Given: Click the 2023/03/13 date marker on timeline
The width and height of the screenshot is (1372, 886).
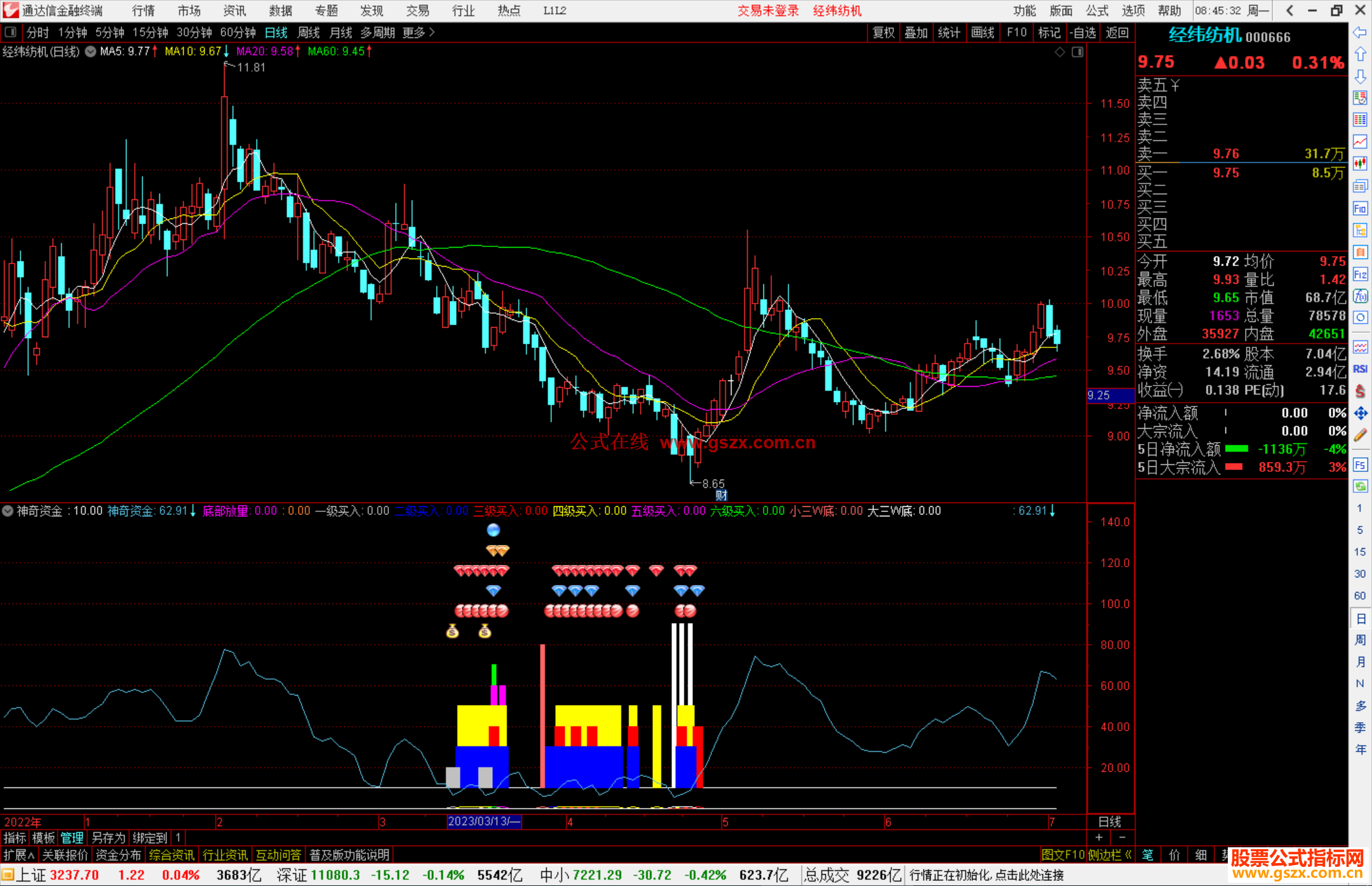Looking at the screenshot, I should point(484,821).
